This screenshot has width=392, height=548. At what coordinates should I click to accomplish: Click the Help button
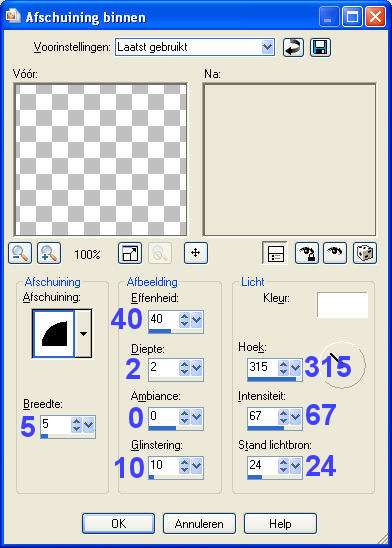pyautogui.click(x=280, y=524)
